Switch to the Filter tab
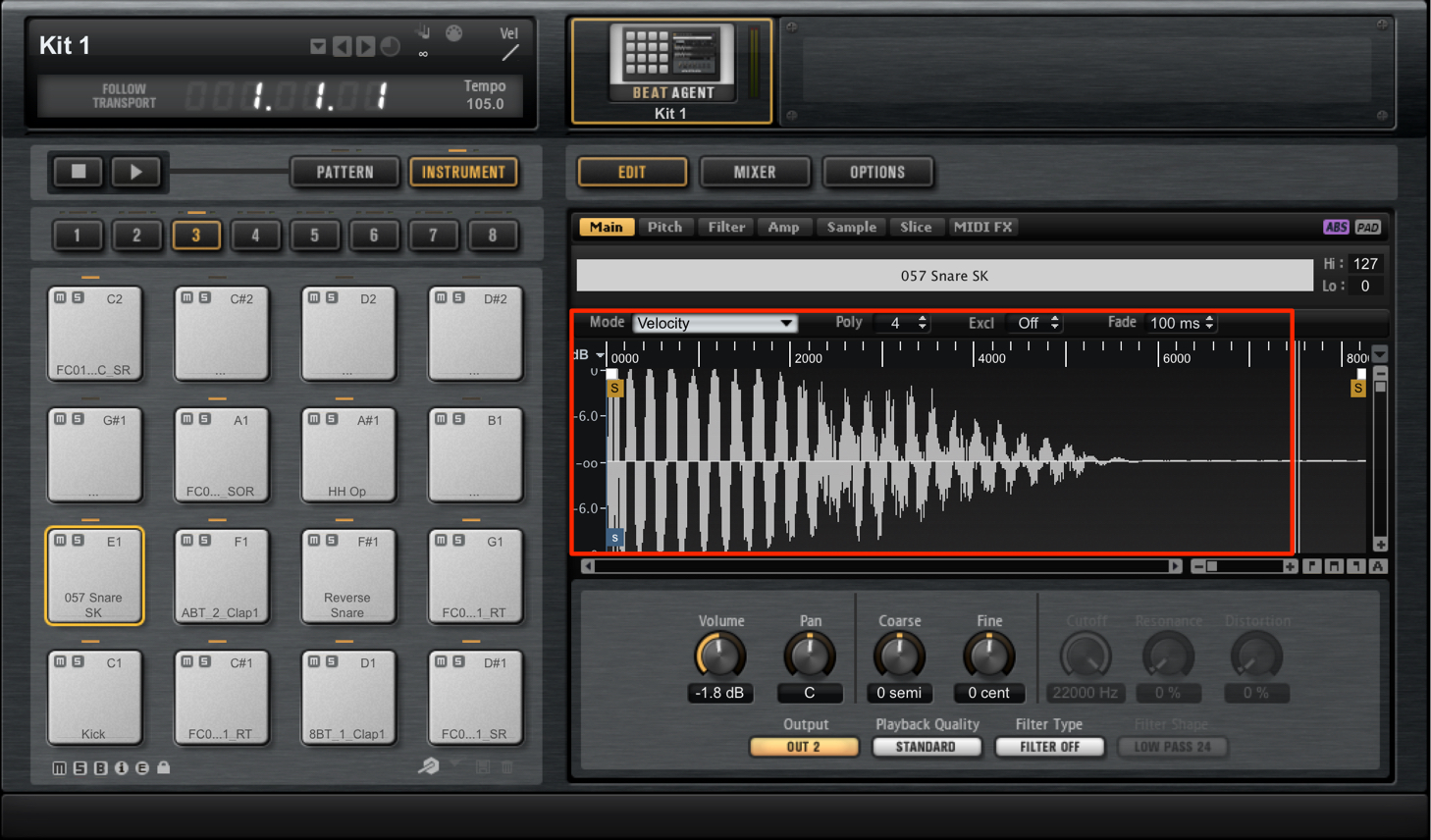 [x=726, y=227]
